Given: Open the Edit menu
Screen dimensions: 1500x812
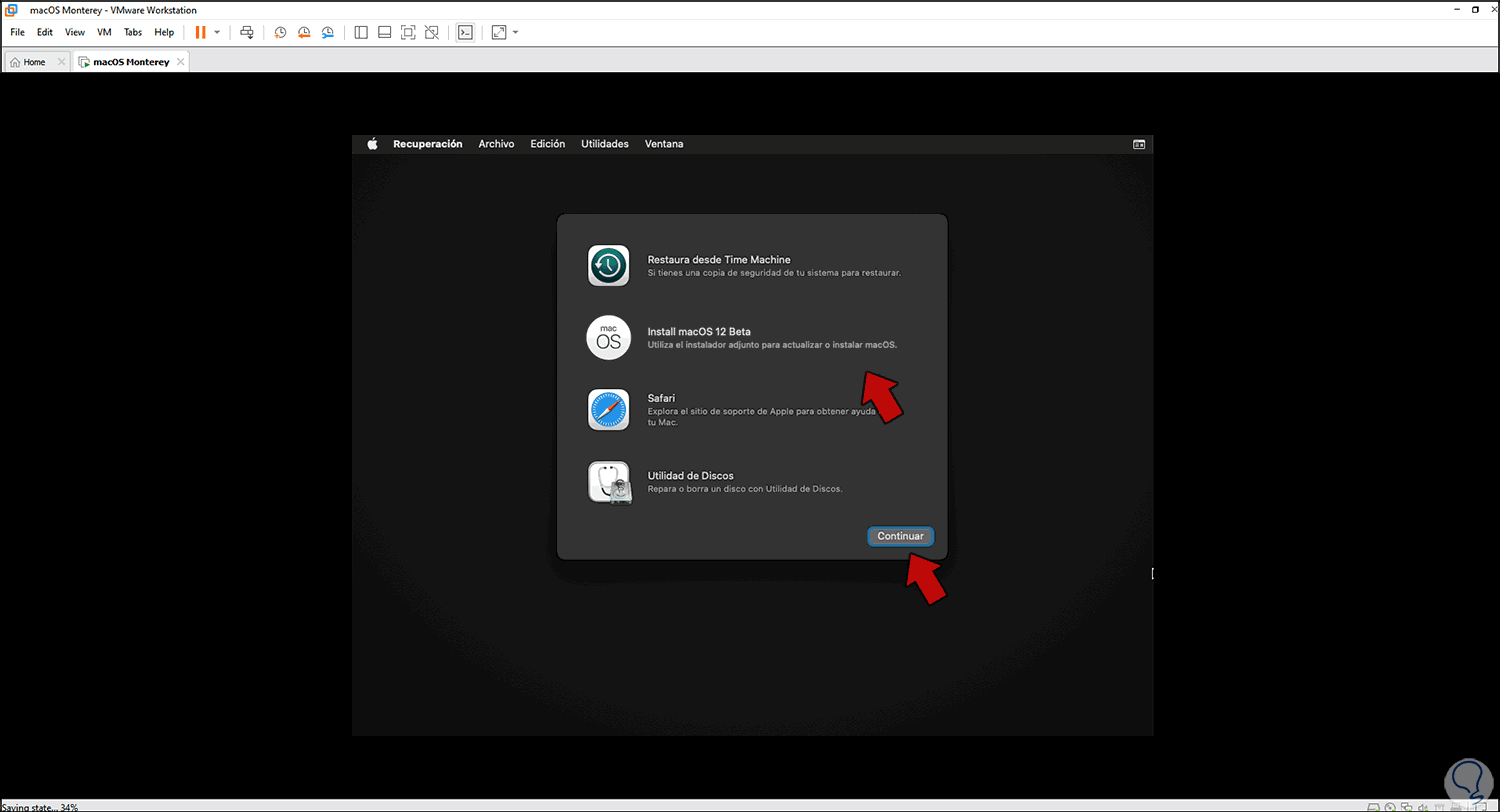Looking at the screenshot, I should pyautogui.click(x=45, y=32).
